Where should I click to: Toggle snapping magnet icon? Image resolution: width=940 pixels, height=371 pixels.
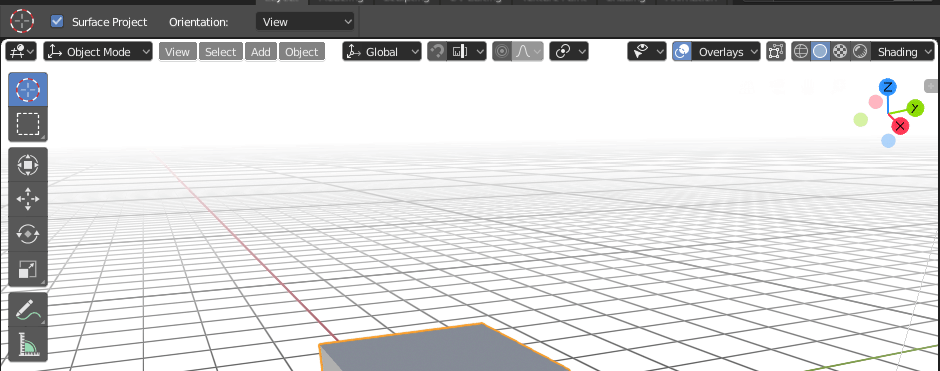pyautogui.click(x=437, y=52)
